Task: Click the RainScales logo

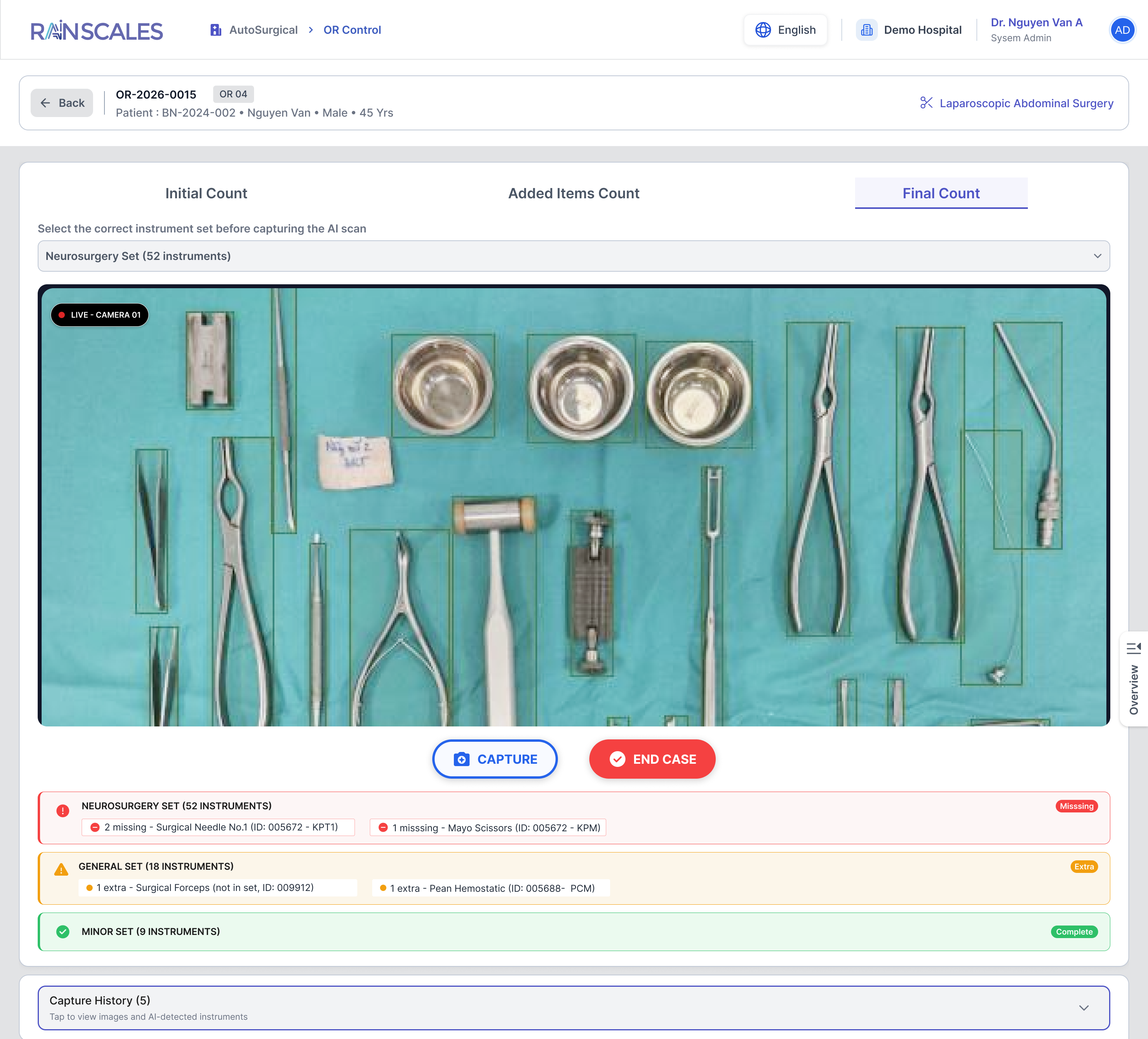Action: point(97,31)
